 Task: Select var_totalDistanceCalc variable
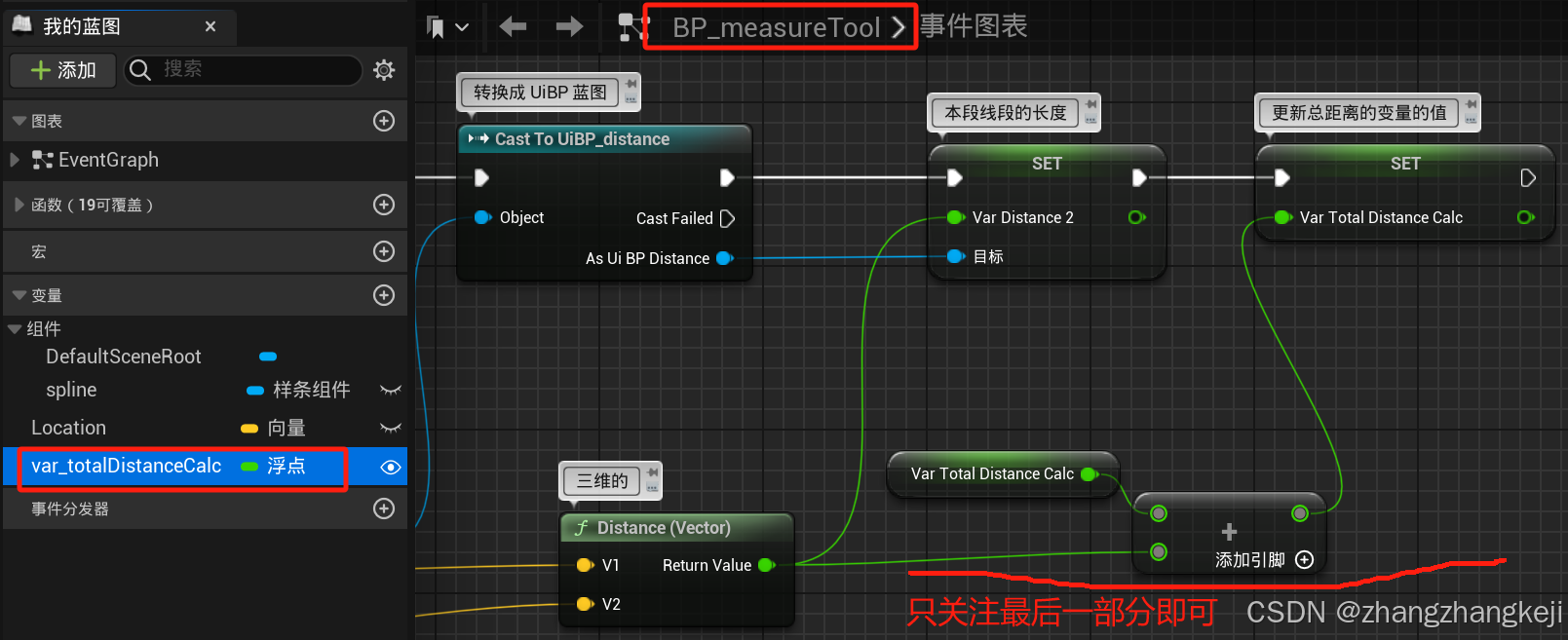[126, 467]
